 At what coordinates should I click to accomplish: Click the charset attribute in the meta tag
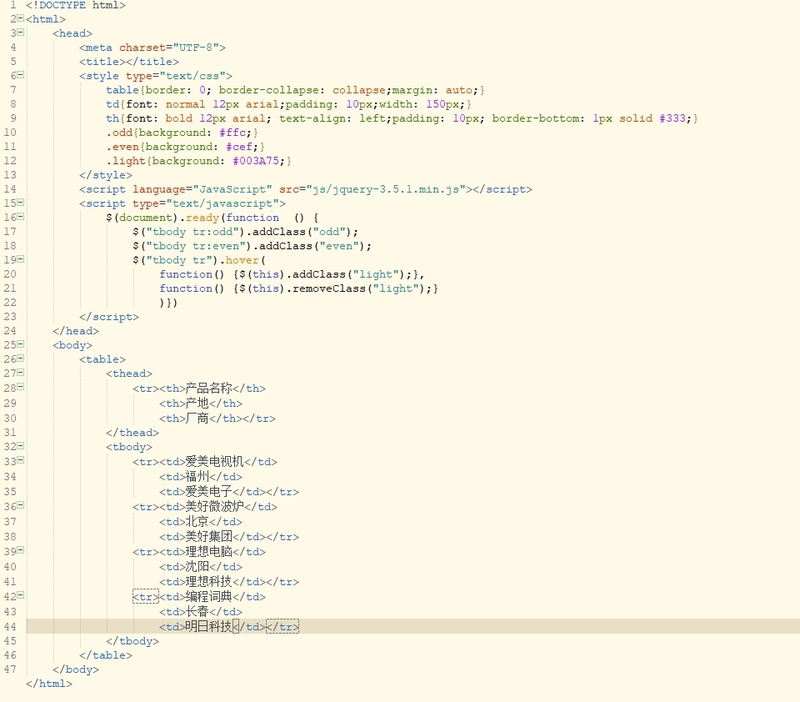(x=142, y=47)
